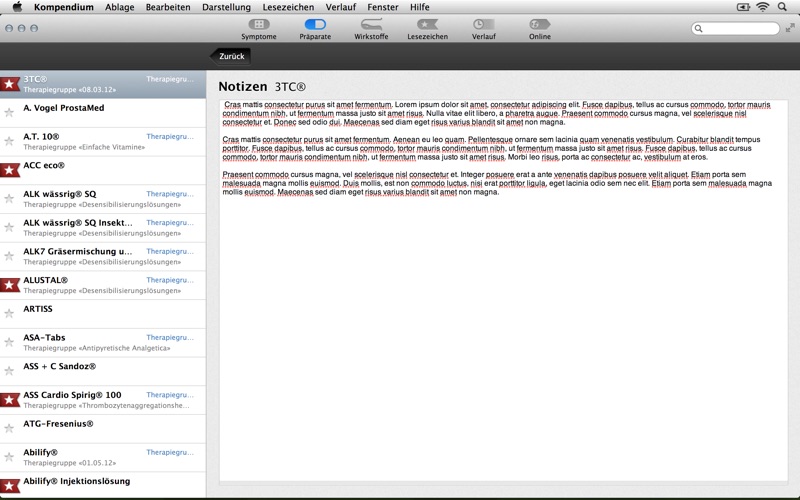Image resolution: width=800 pixels, height=500 pixels.
Task: Enter fullscreen with the arrows icon
Action: [x=790, y=28]
